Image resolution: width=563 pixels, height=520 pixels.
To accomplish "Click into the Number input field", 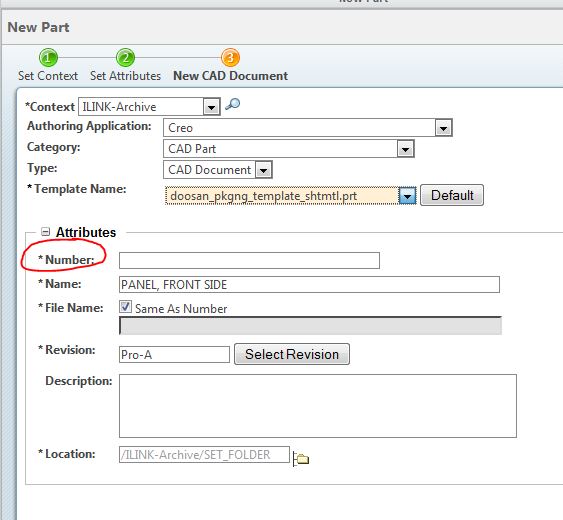I will click(249, 260).
